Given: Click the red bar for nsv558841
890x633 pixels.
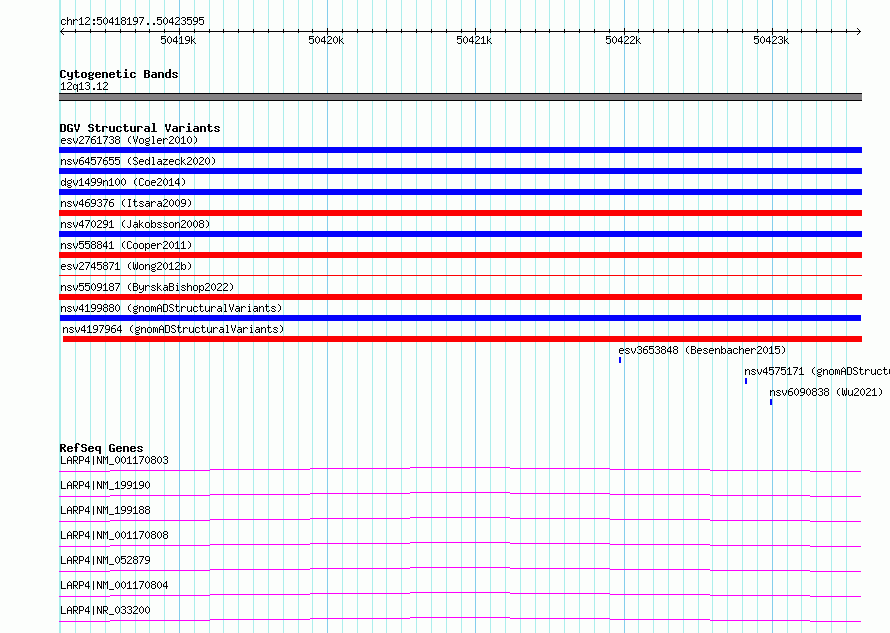Looking at the screenshot, I should [x=460, y=255].
